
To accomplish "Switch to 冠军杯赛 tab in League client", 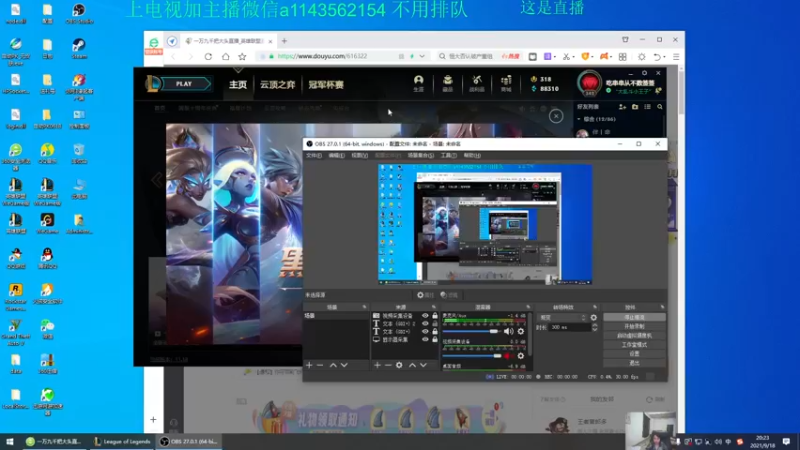I will coord(326,85).
